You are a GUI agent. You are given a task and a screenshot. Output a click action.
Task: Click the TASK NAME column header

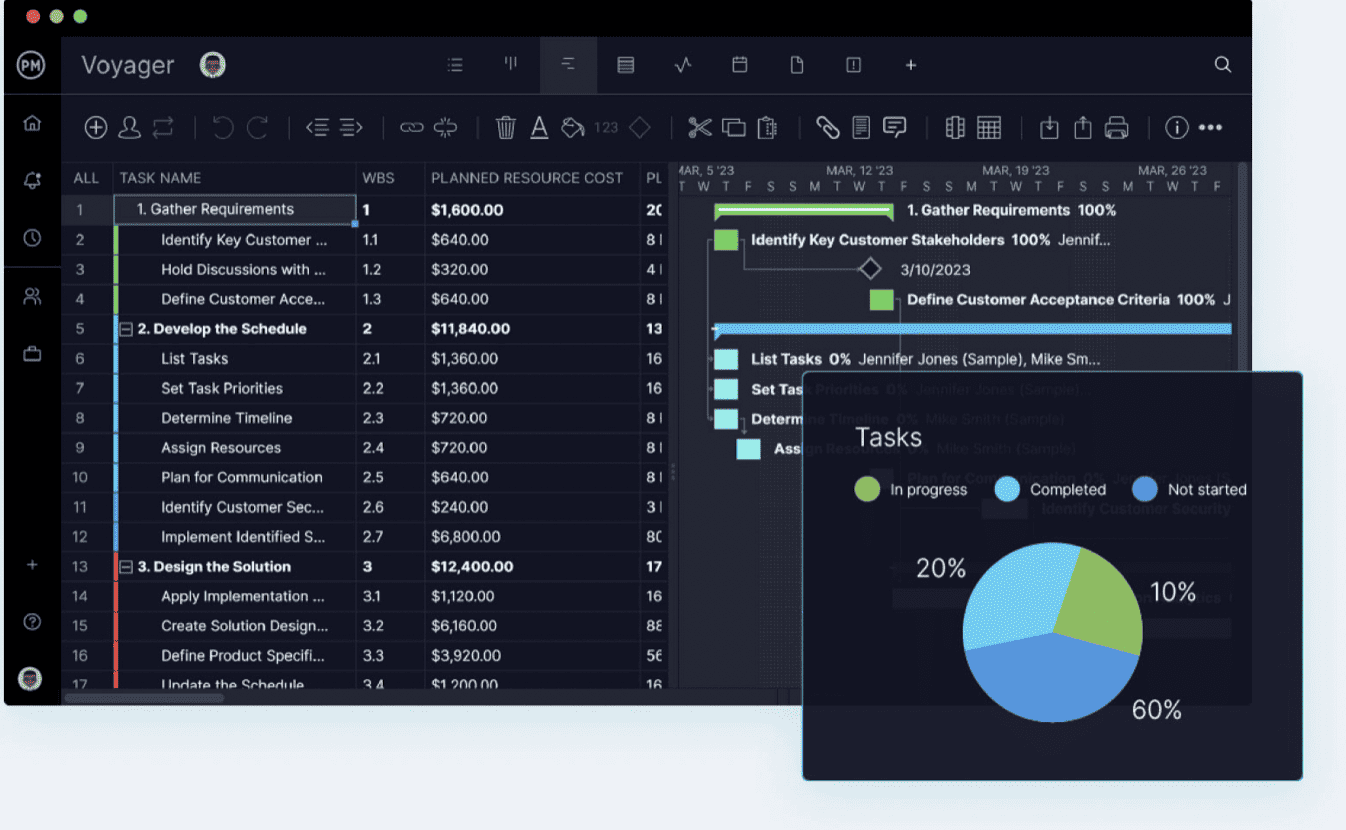click(160, 178)
